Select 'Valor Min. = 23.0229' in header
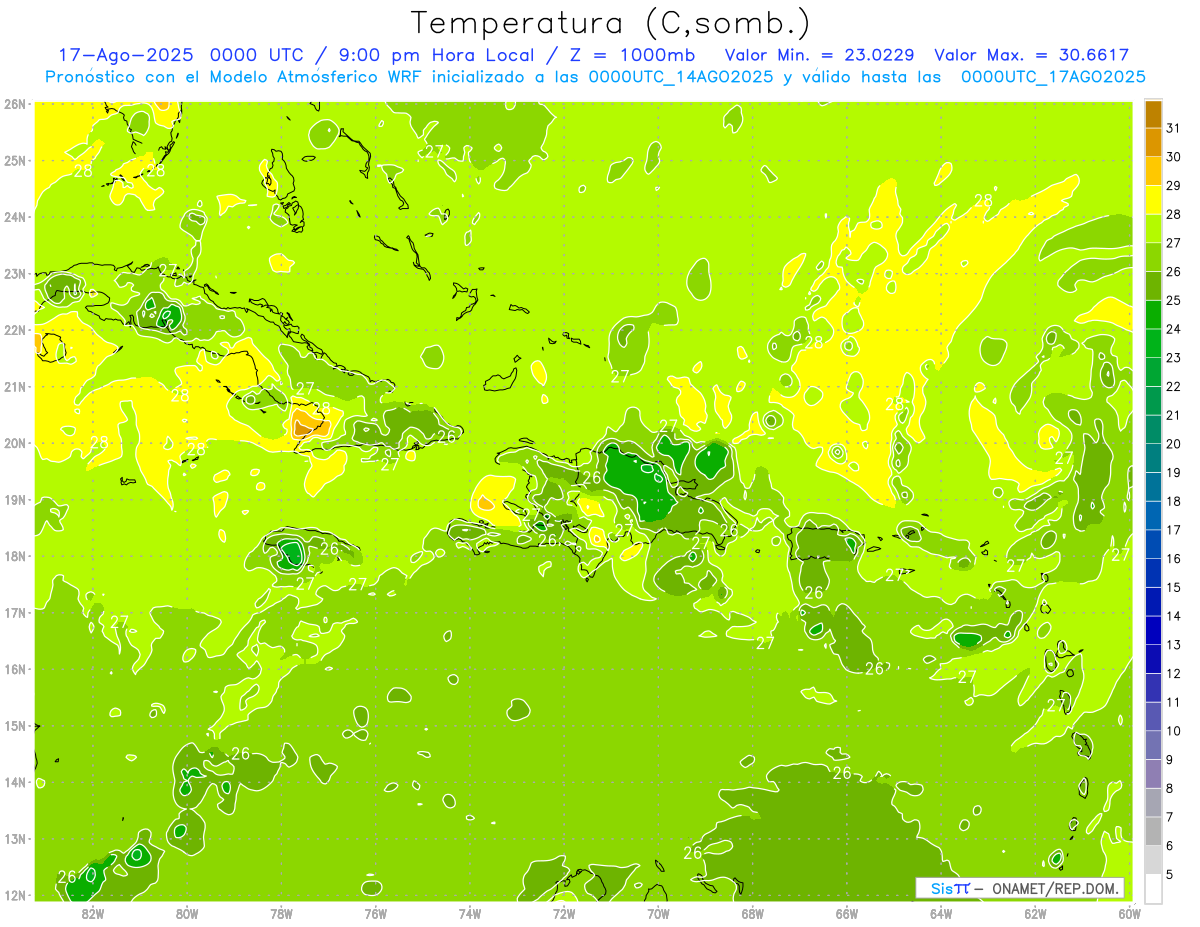This screenshot has width=1200, height=927. click(x=821, y=55)
